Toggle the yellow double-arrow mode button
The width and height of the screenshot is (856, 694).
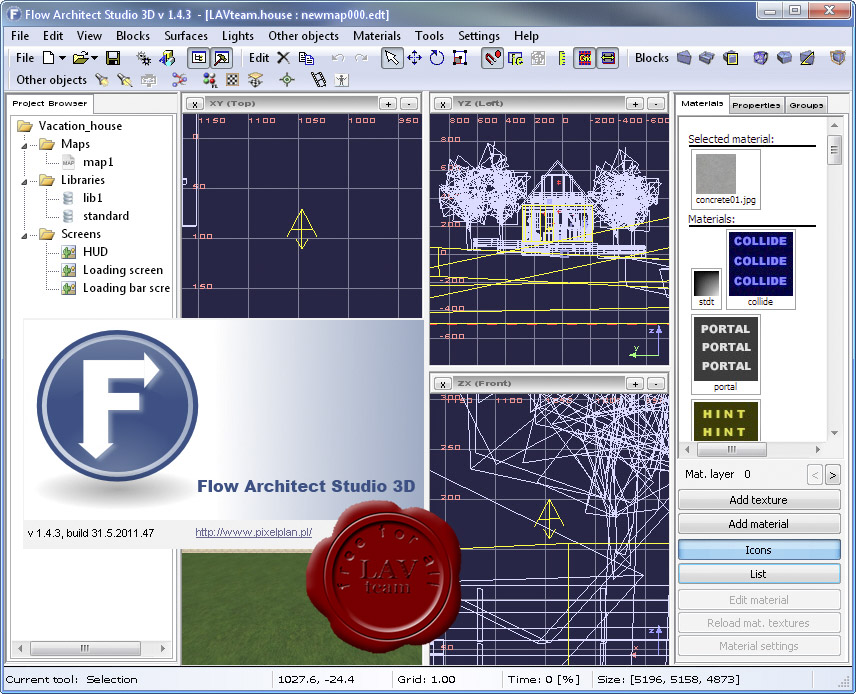(608, 58)
